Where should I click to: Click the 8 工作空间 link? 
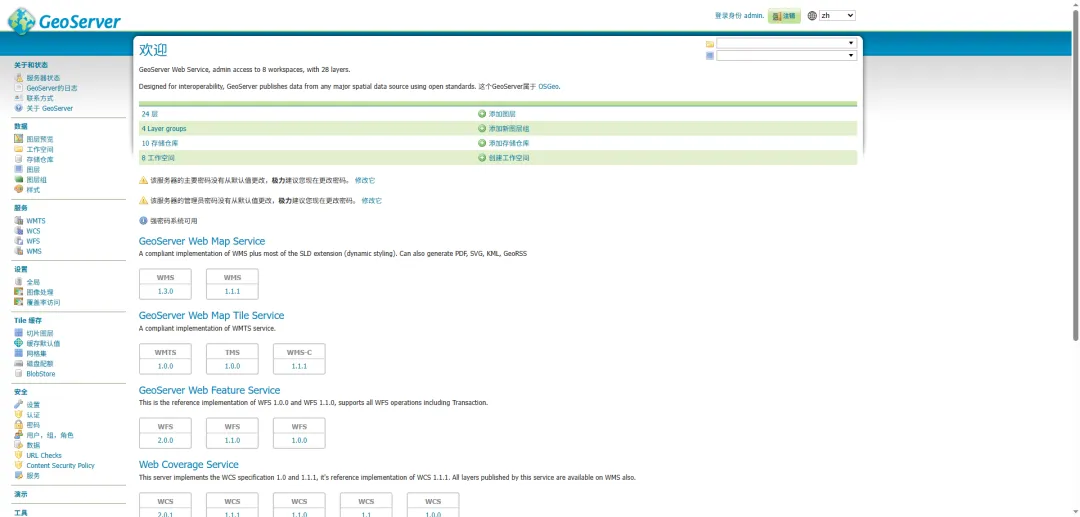158,158
